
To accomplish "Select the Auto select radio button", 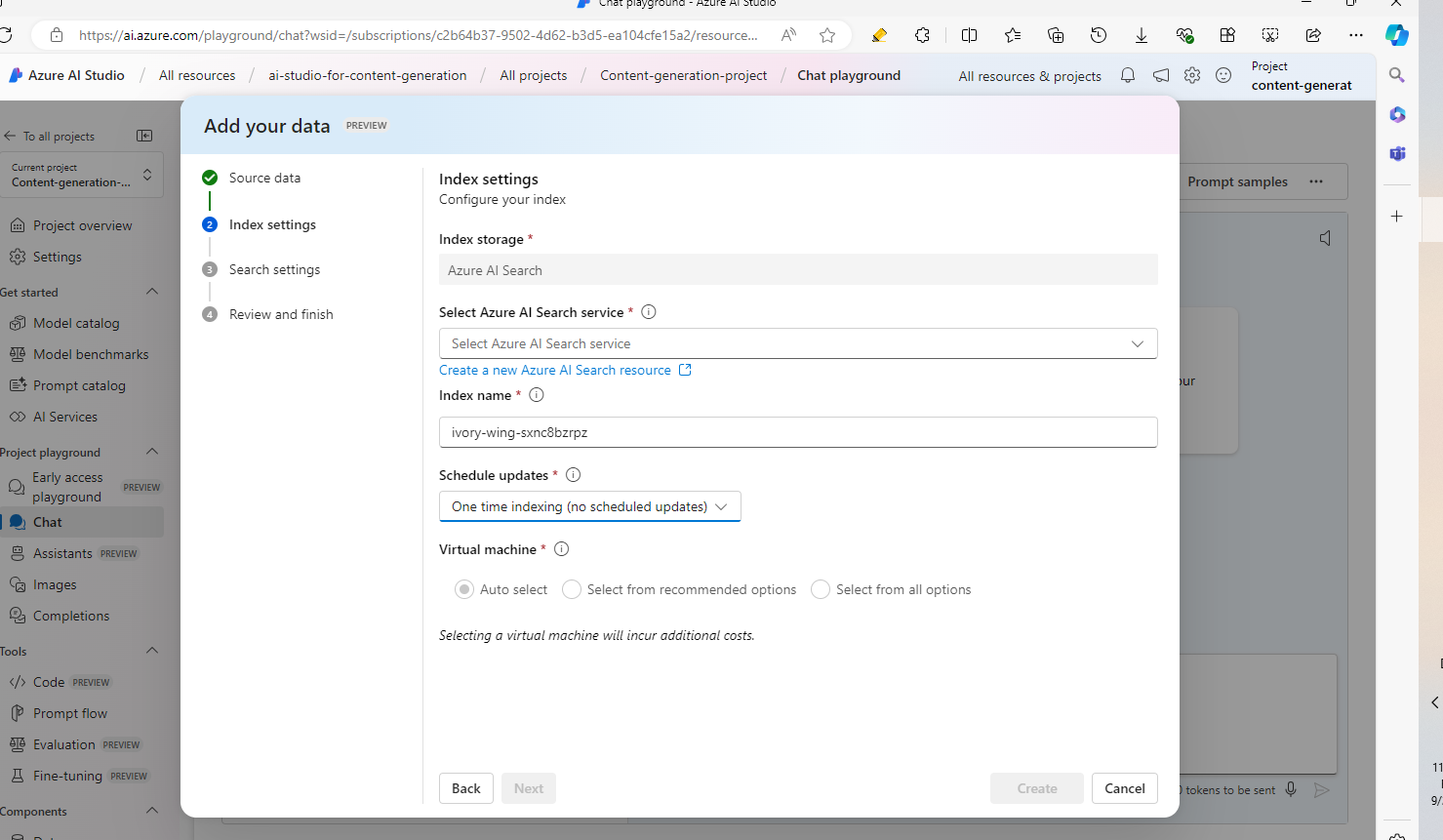I will 464,589.
